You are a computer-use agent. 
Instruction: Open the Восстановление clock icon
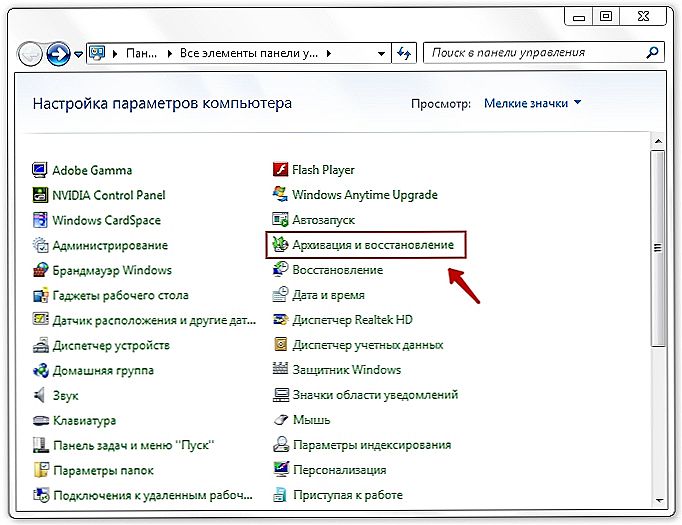280,270
